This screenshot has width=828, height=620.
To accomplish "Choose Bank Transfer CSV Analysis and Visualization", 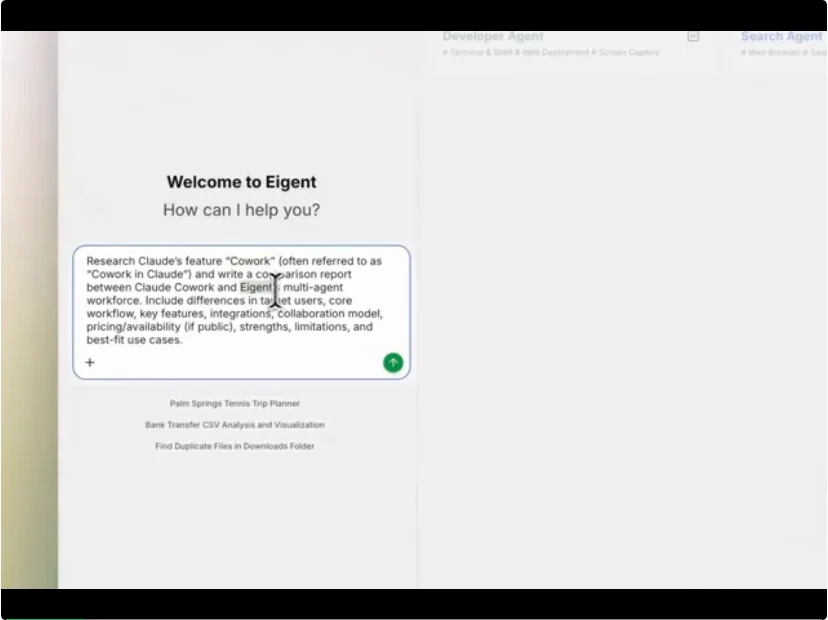I will click(235, 425).
